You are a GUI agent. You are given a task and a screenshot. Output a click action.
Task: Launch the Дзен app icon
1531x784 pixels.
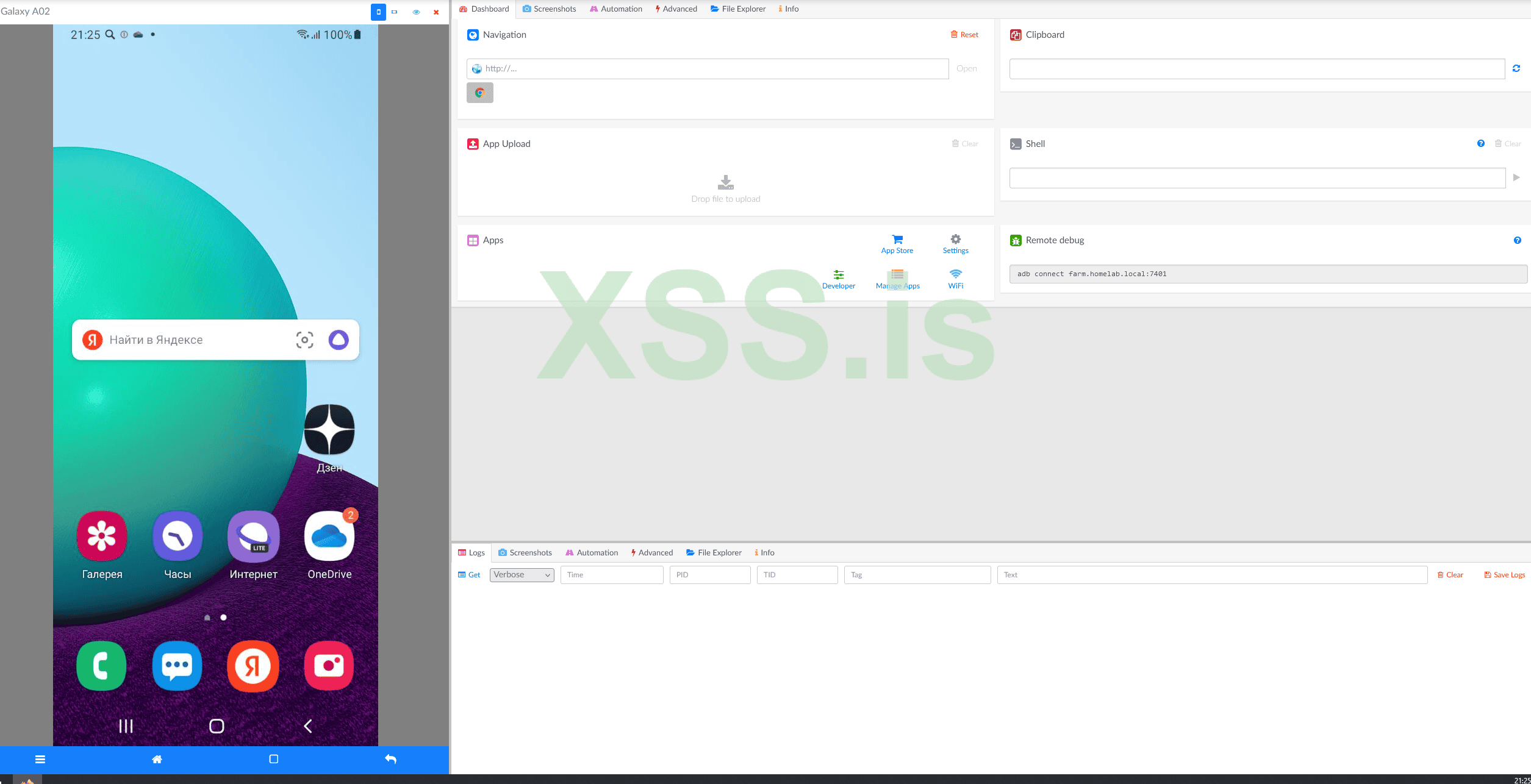tap(329, 430)
